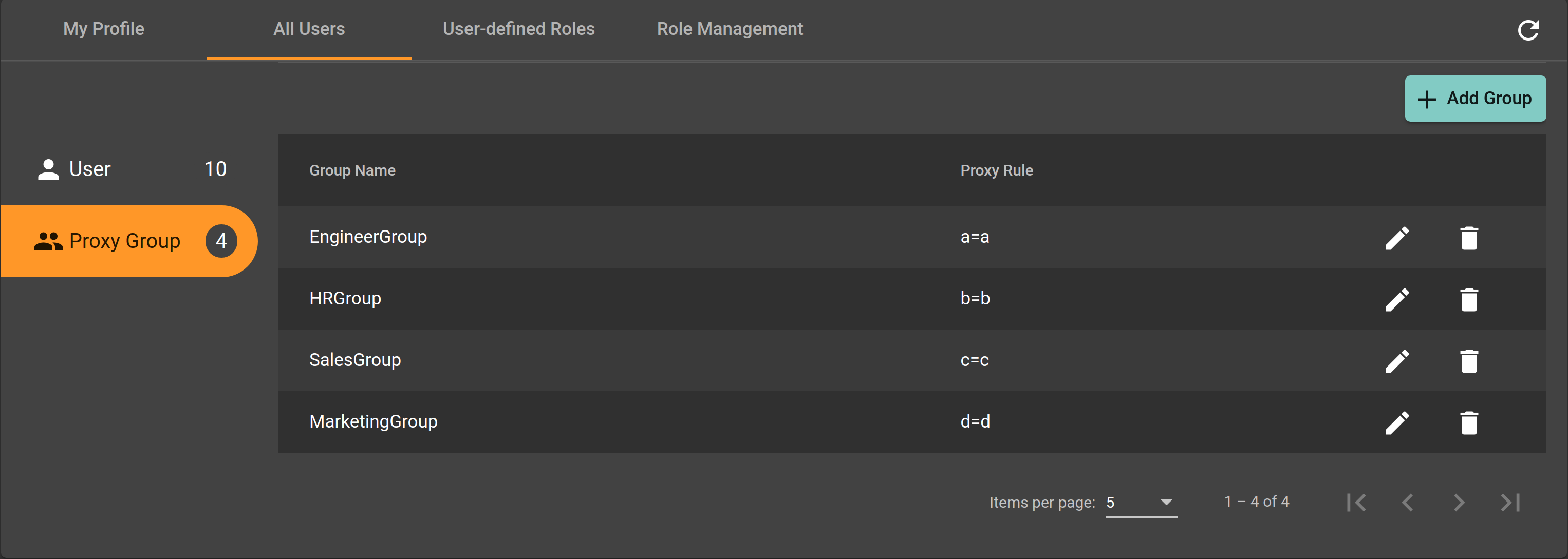Delete the MarketingGroup entry
The width and height of the screenshot is (1568, 559).
click(1470, 422)
